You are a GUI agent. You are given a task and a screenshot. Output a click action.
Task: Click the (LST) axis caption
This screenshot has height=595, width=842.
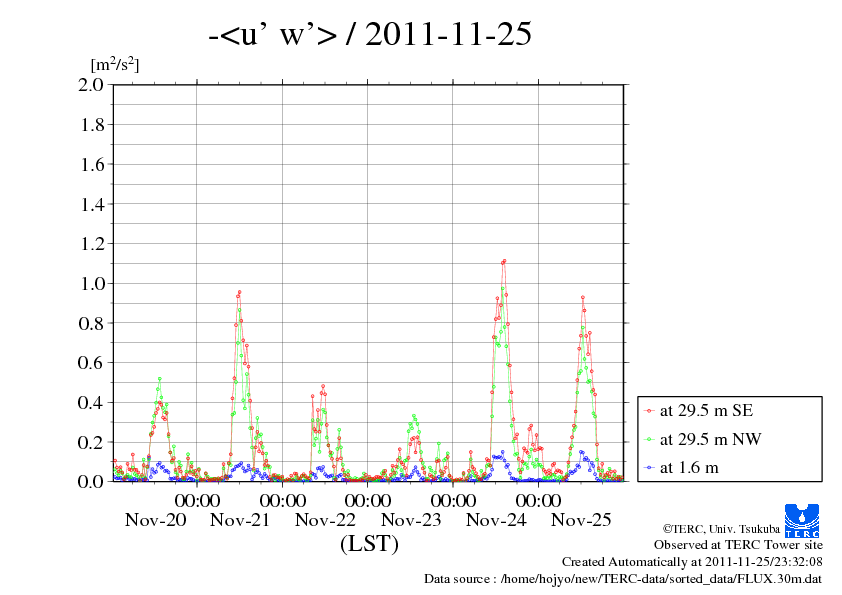tap(369, 544)
